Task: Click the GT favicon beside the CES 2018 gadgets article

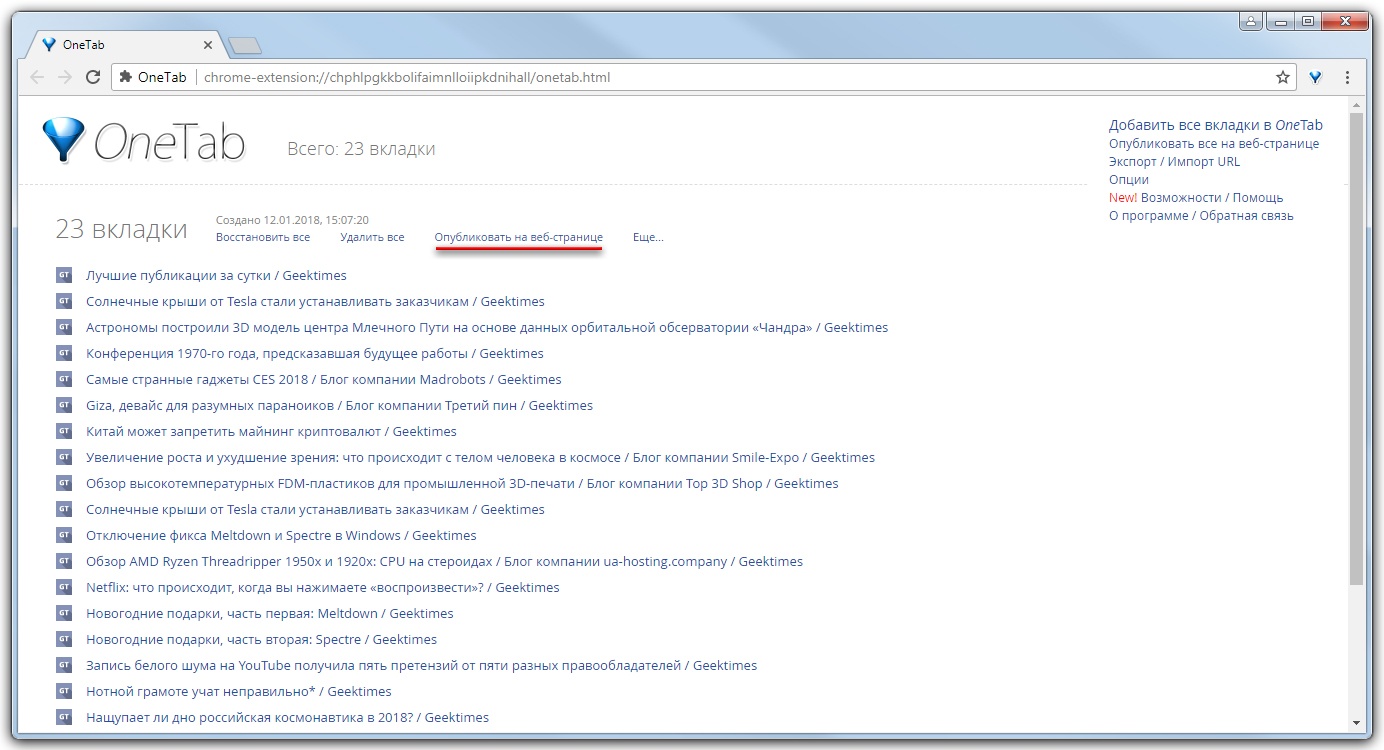Action: pos(64,379)
